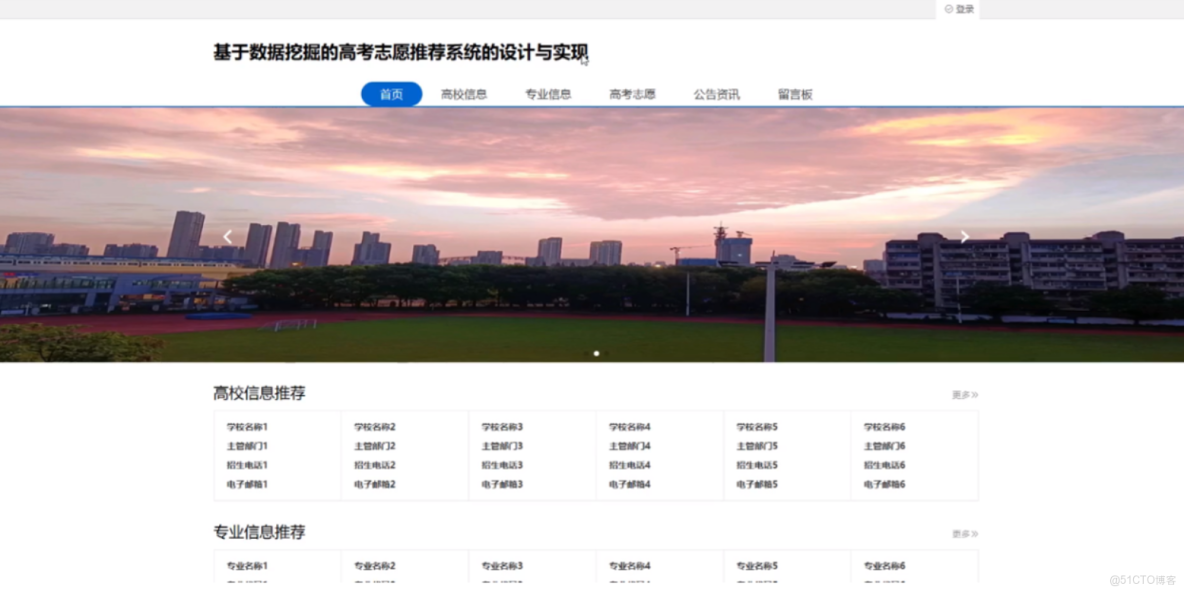Open the 学校名称1 school card

point(247,425)
